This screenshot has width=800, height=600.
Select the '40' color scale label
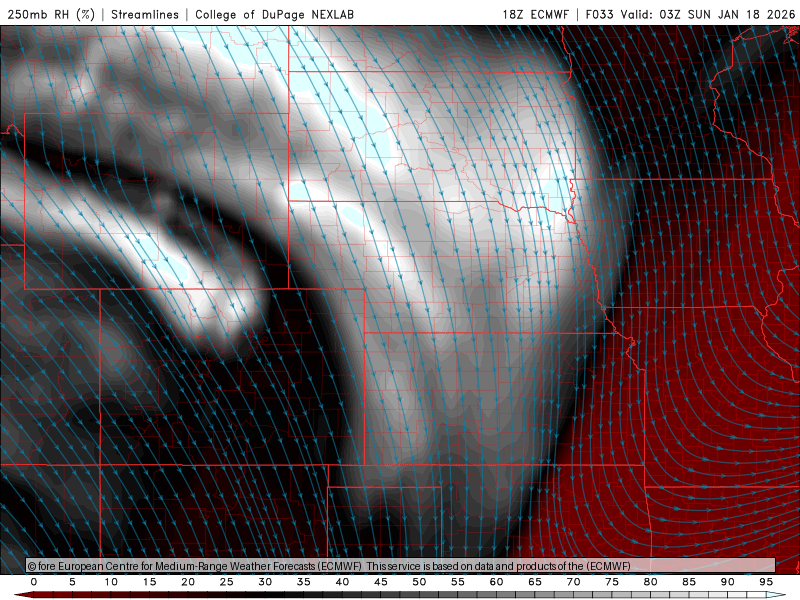point(342,582)
